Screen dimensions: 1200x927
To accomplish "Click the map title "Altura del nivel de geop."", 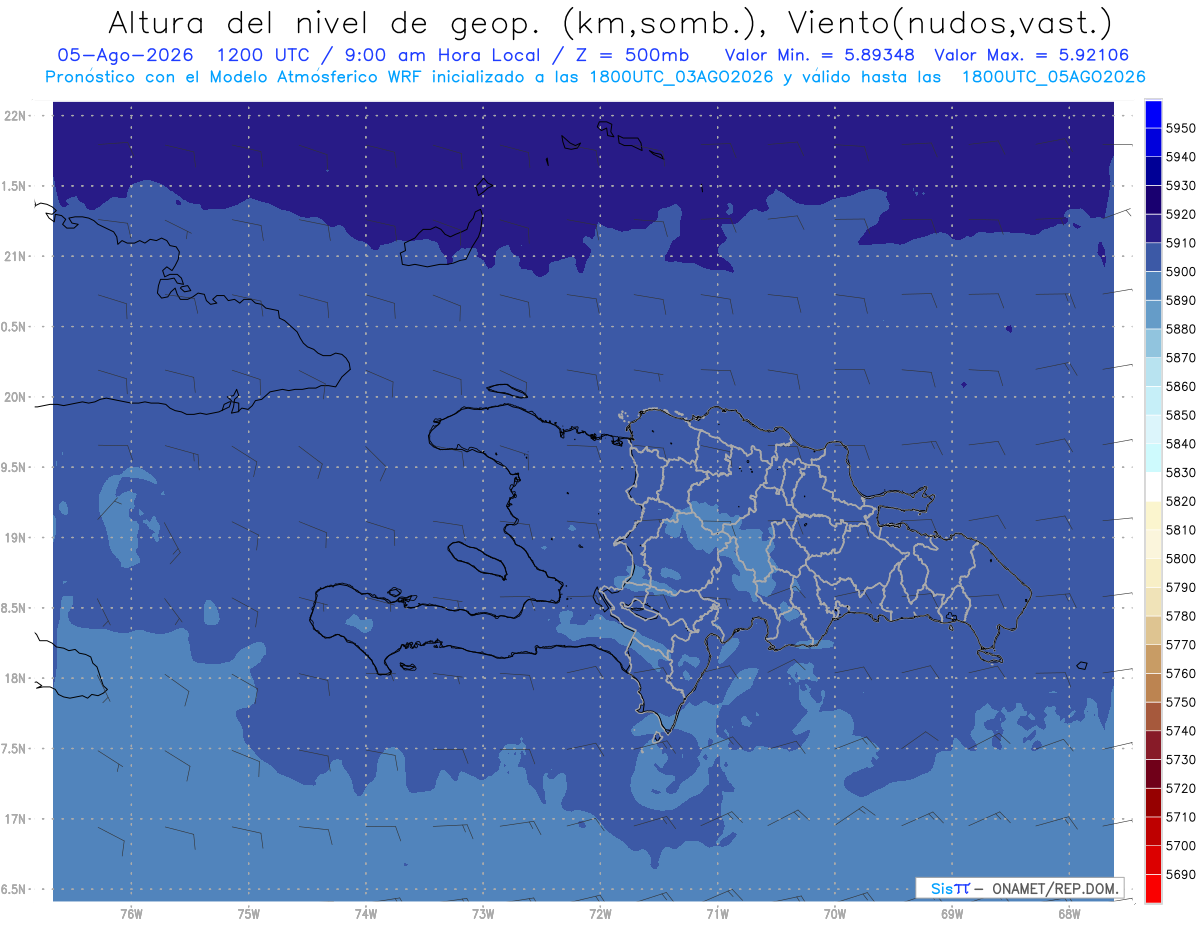I will (x=325, y=22).
